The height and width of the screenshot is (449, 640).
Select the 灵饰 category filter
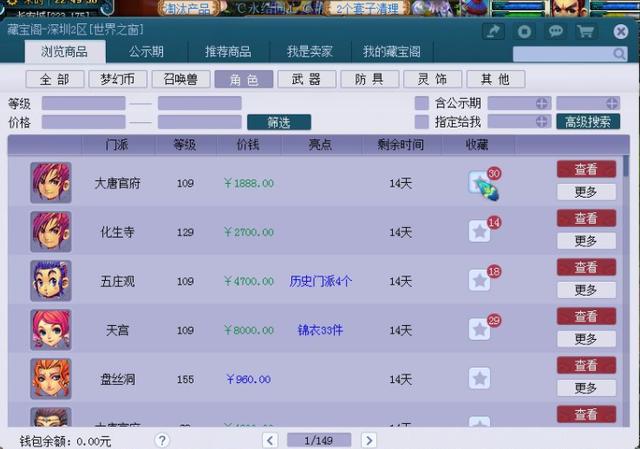click(432, 79)
